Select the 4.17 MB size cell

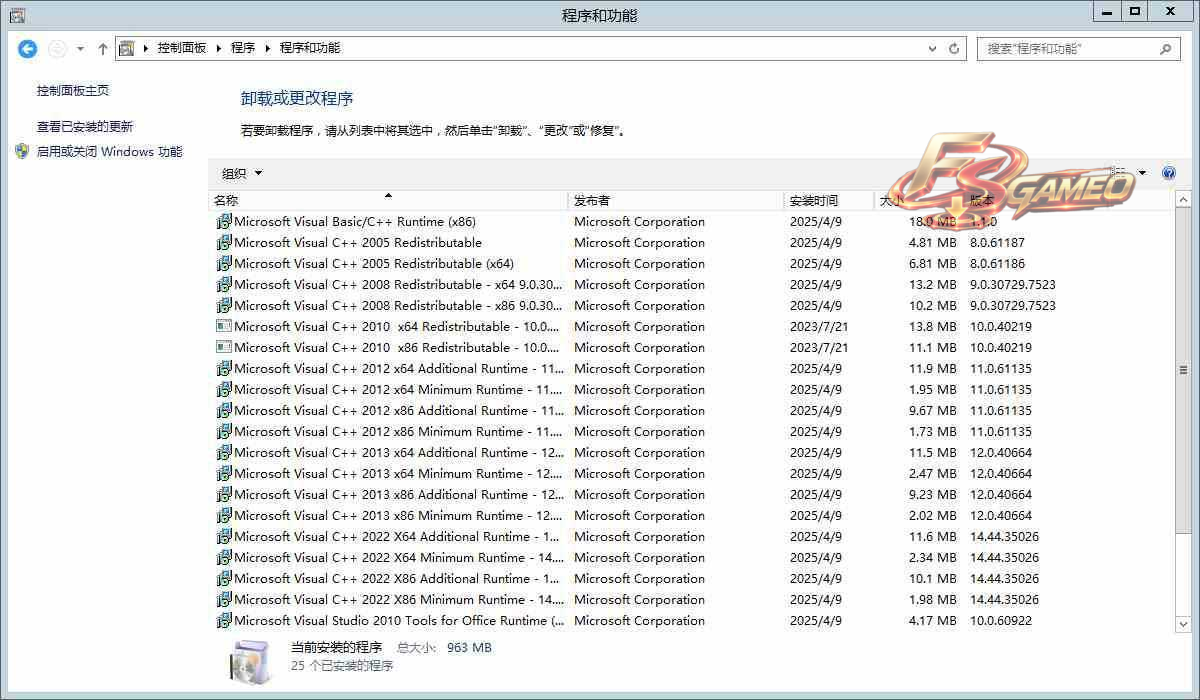932,621
